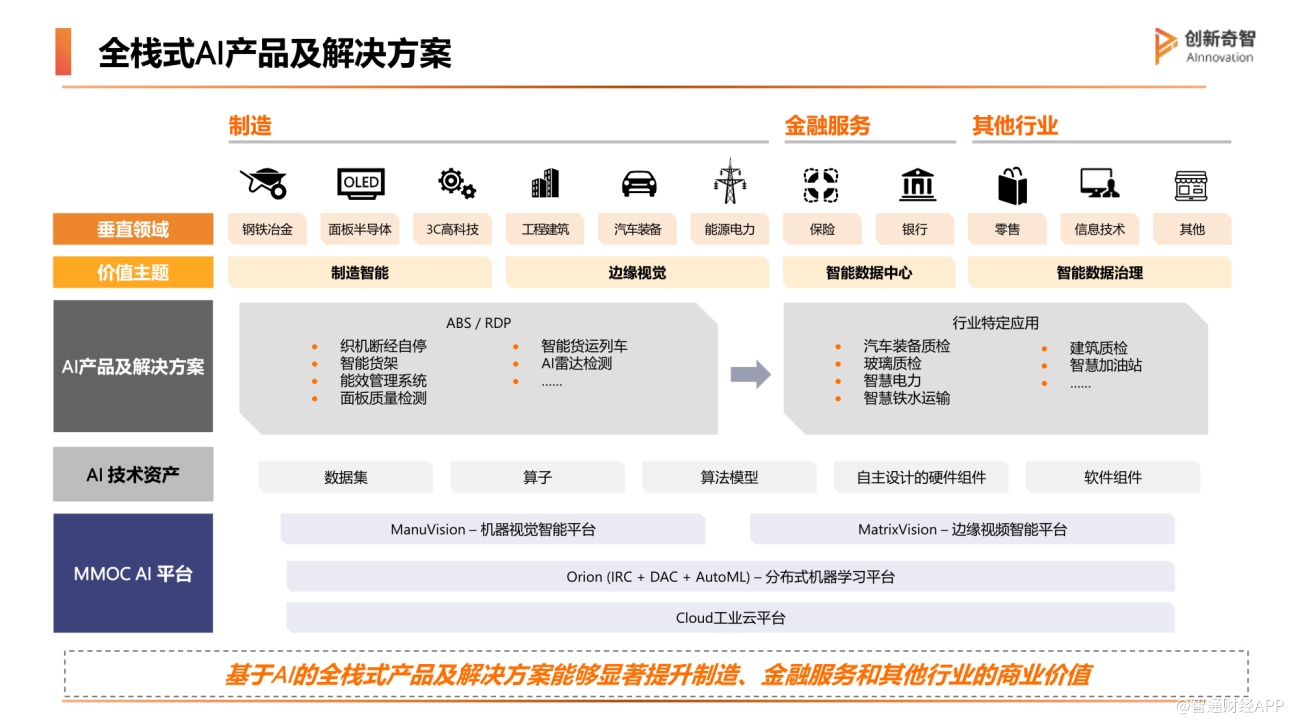Viewport: 1294px width, 725px height.
Task: Click the dark gray AI产品及解决方案 row label
Action: (133, 366)
